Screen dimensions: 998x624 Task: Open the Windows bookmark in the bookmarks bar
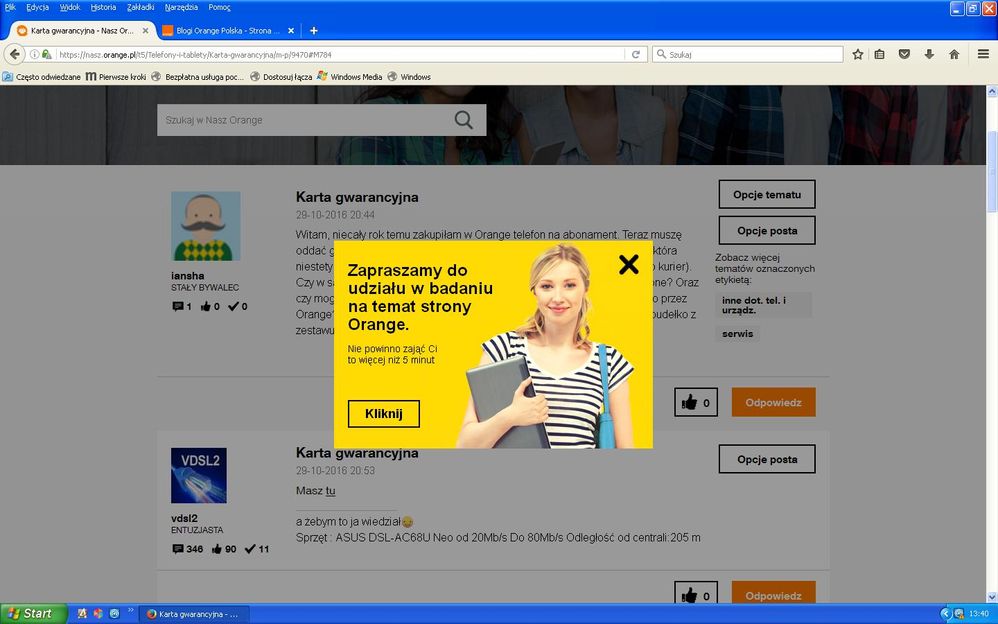(x=409, y=77)
